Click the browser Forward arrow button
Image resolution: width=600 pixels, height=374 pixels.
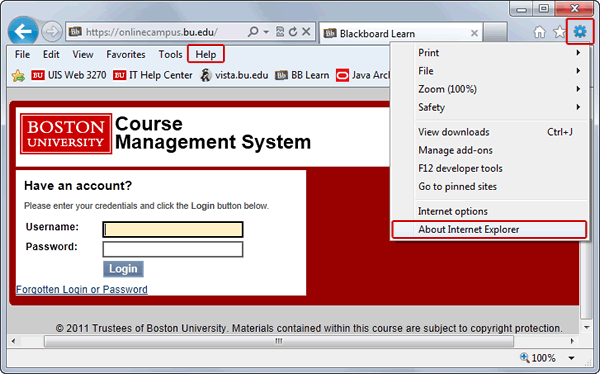tap(51, 32)
